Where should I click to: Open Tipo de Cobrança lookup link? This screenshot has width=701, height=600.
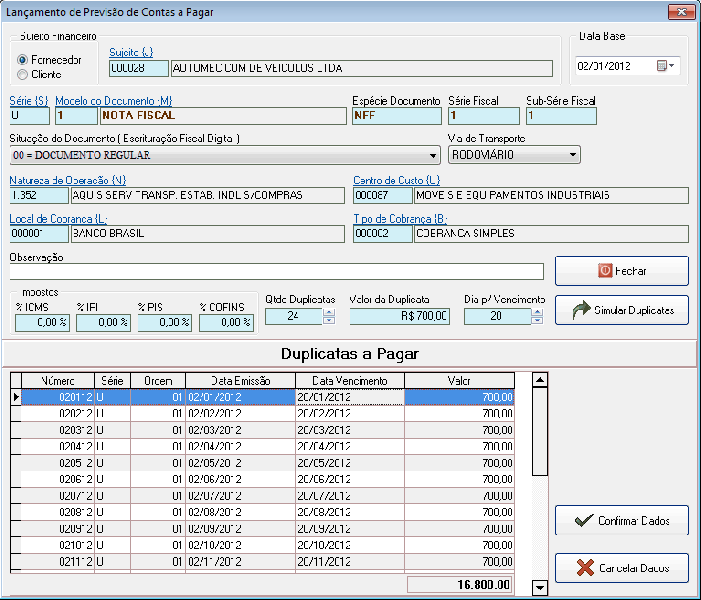click(400, 219)
